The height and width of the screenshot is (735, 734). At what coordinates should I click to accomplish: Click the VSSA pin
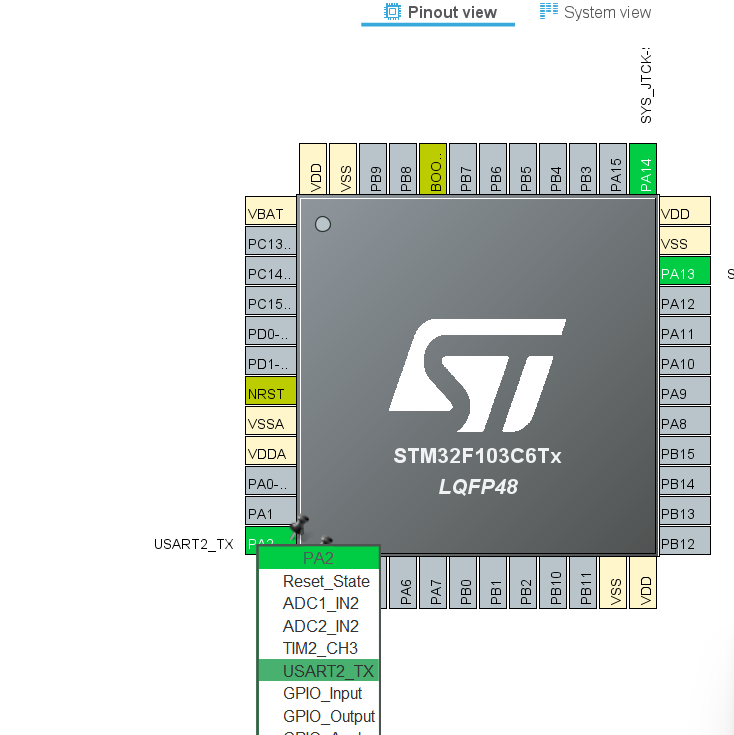(x=271, y=420)
